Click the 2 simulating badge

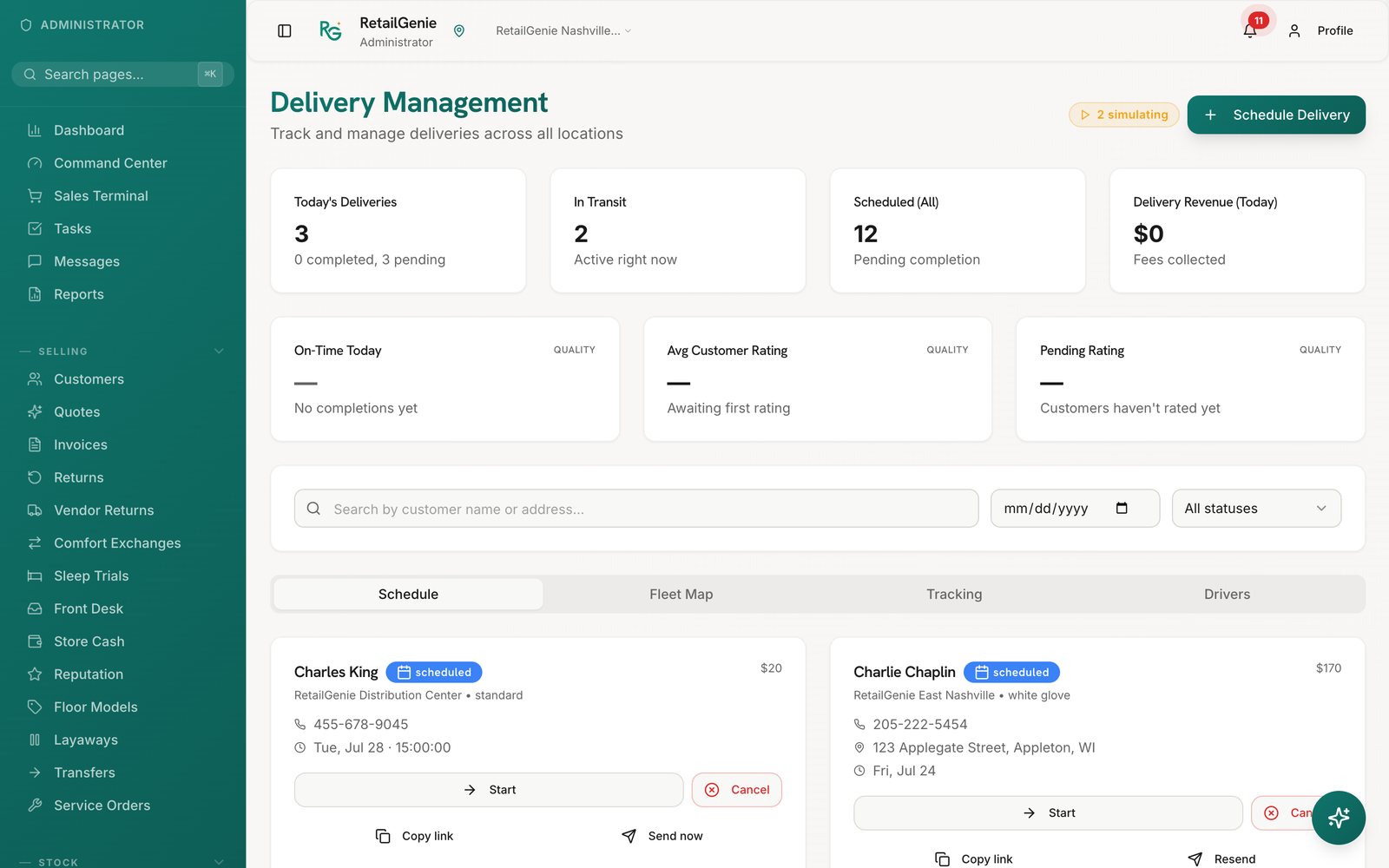1124,115
